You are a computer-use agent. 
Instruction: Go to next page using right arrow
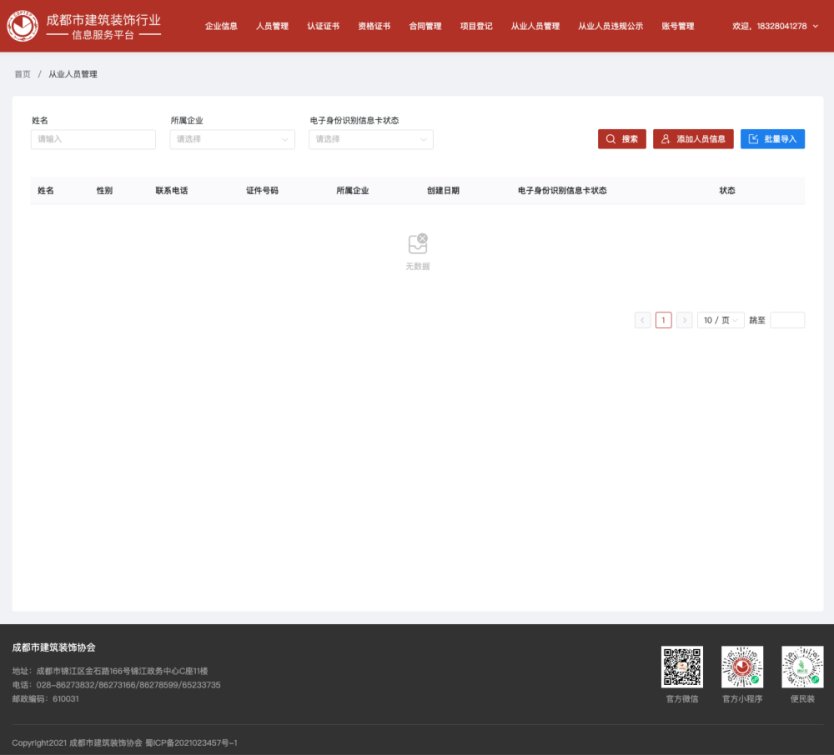coord(684,320)
